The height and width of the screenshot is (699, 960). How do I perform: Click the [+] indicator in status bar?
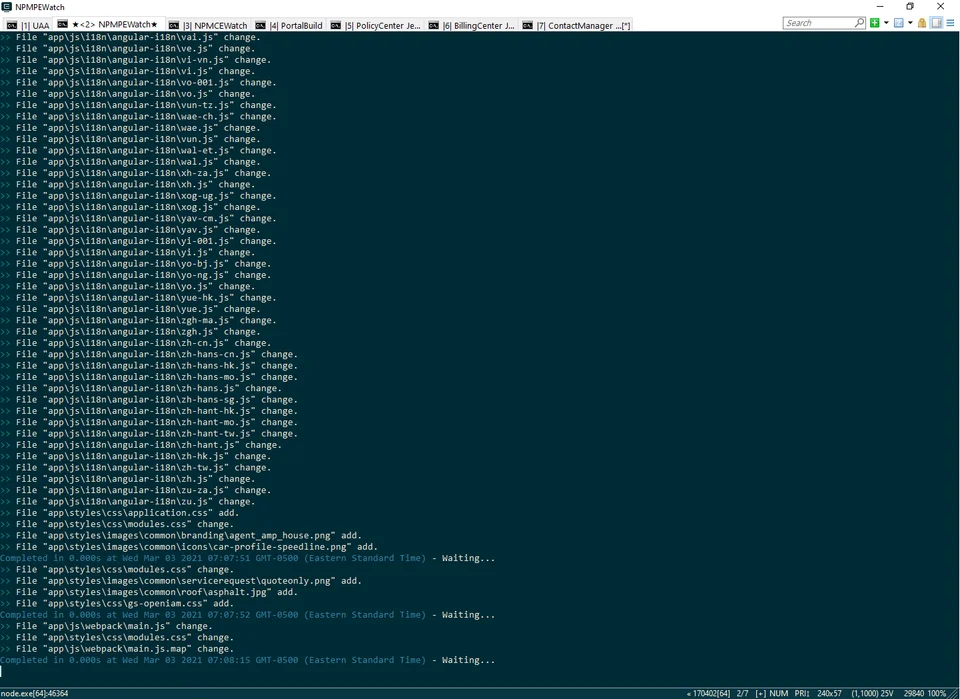[x=760, y=693]
